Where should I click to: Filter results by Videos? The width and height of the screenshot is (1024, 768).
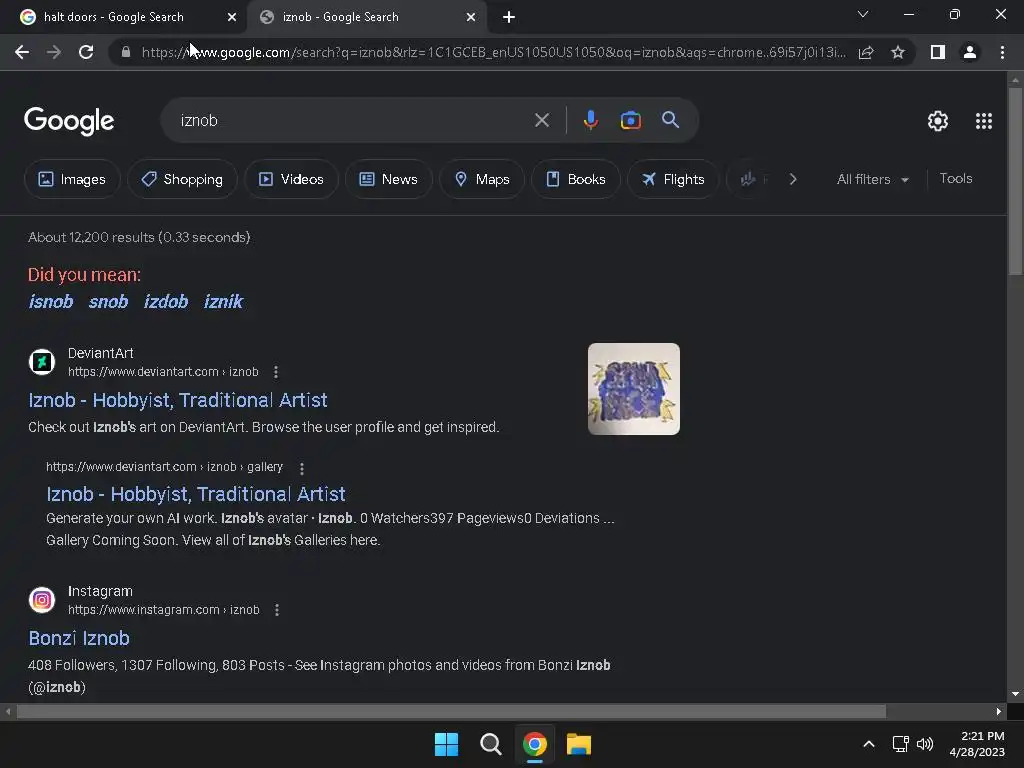tap(291, 179)
